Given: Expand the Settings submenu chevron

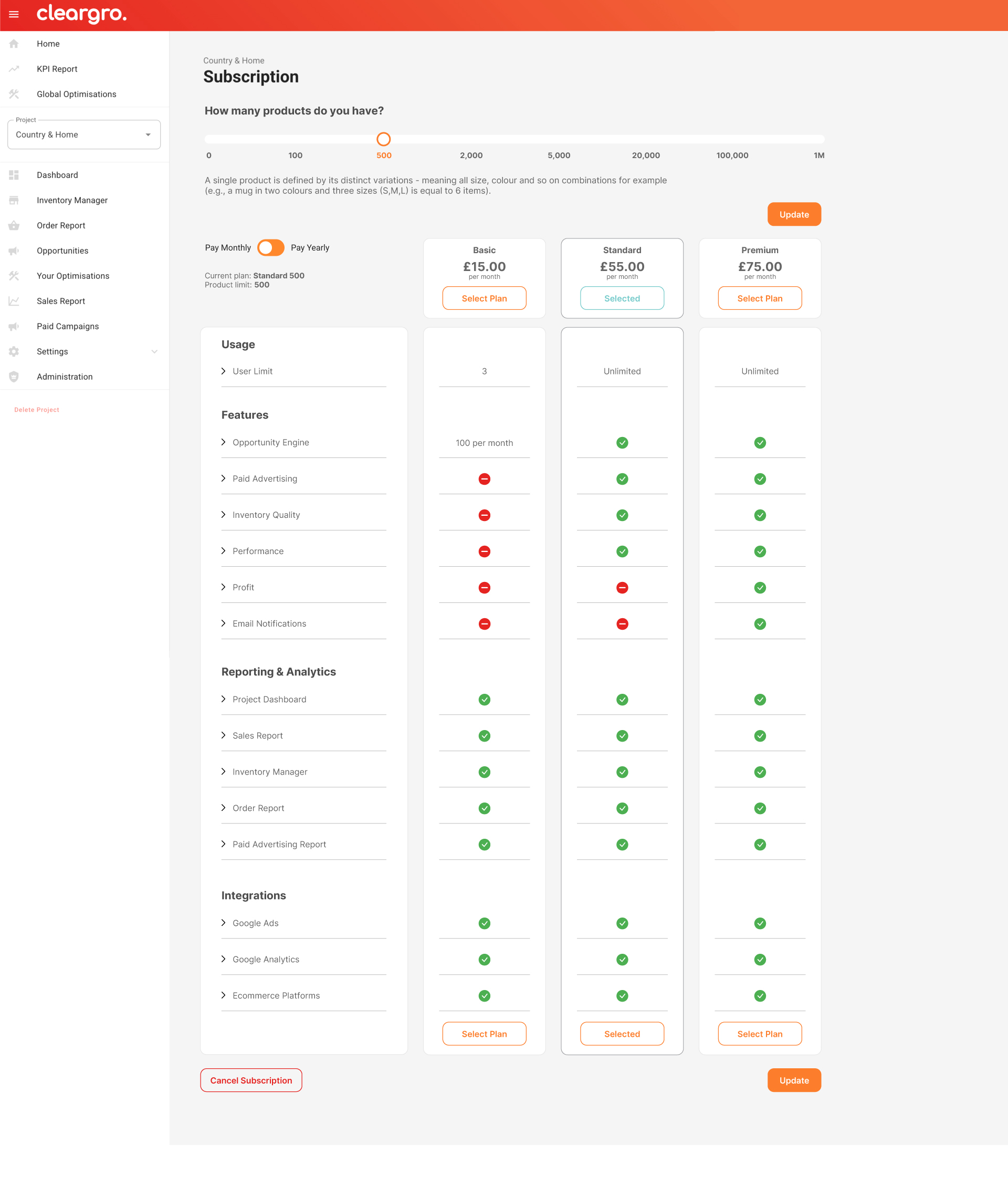Looking at the screenshot, I should point(154,351).
